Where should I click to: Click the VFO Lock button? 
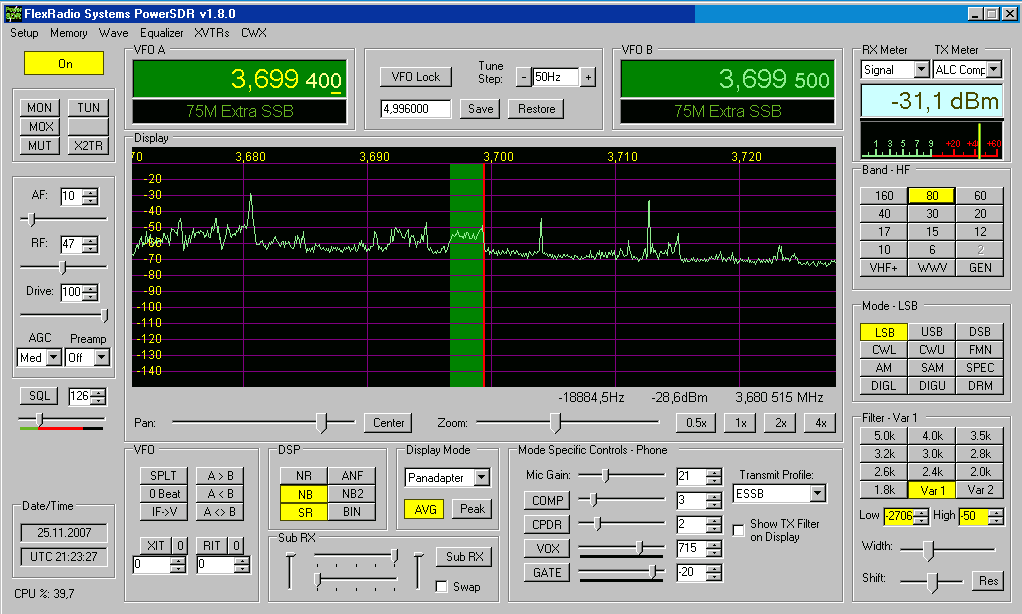pyautogui.click(x=415, y=77)
